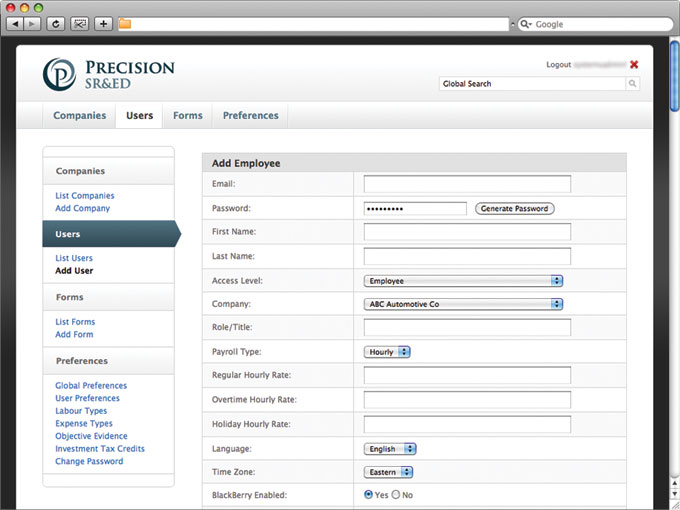680x510 pixels.
Task: Click the Google search magnifier icon
Action: click(525, 24)
